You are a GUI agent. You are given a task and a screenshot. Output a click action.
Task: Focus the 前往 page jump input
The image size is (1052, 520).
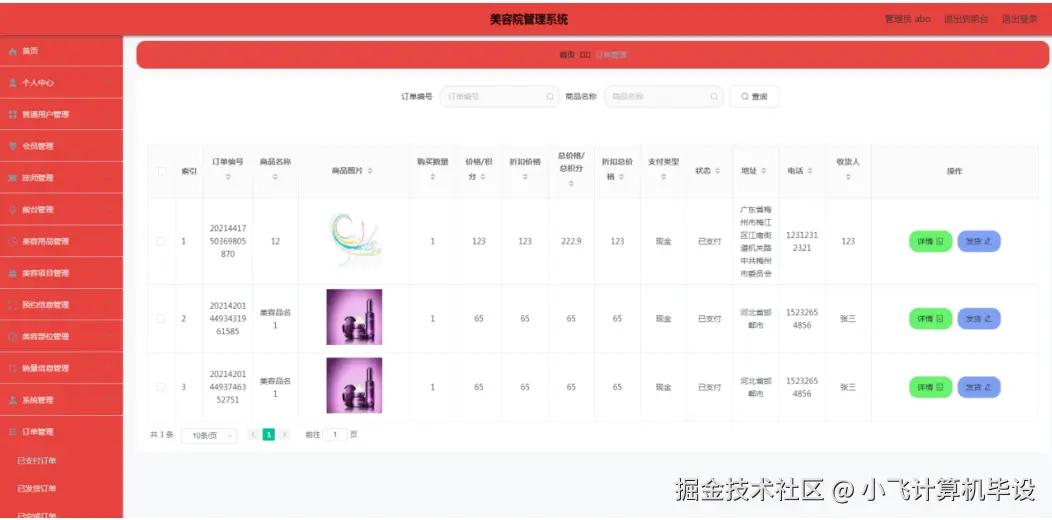click(x=335, y=435)
